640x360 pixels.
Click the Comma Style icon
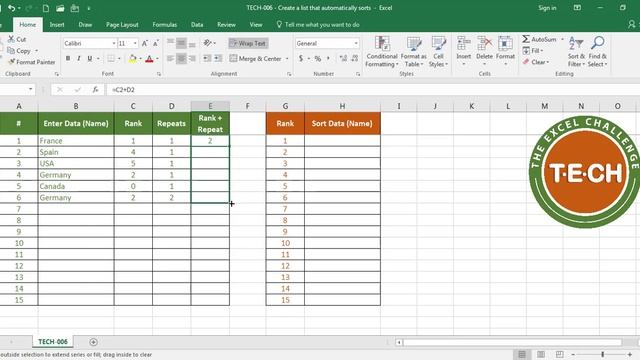point(328,59)
